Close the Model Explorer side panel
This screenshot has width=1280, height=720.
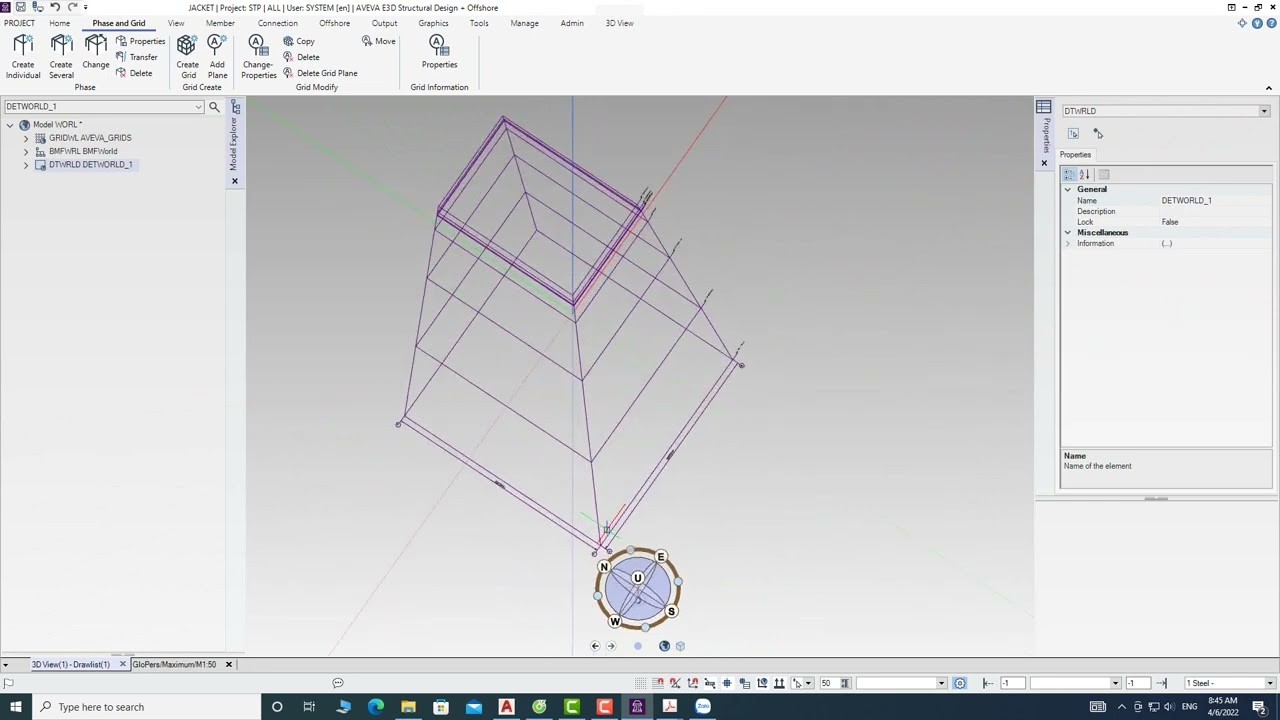point(235,181)
